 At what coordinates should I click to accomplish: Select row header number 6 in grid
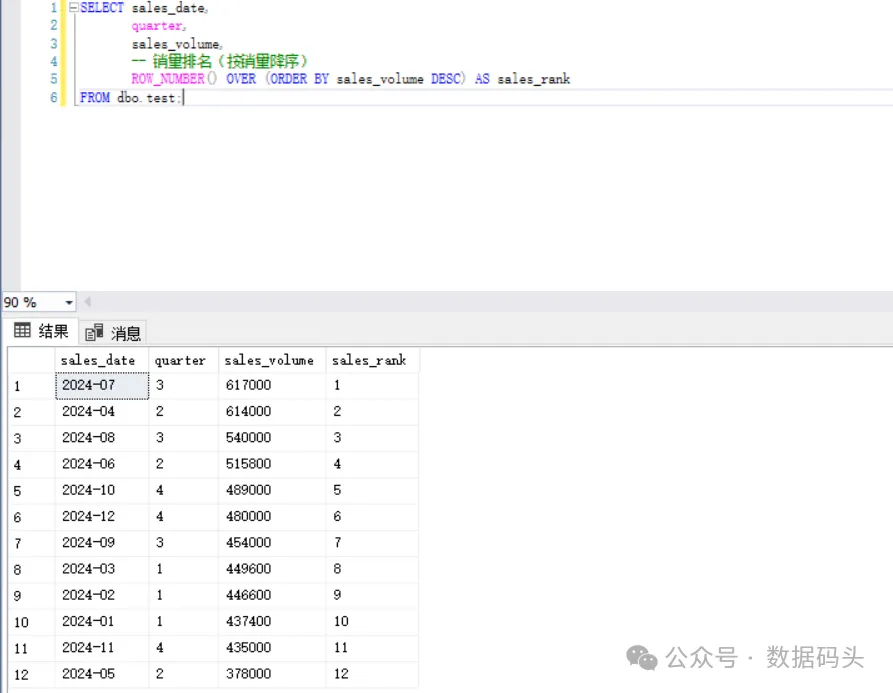click(32, 516)
